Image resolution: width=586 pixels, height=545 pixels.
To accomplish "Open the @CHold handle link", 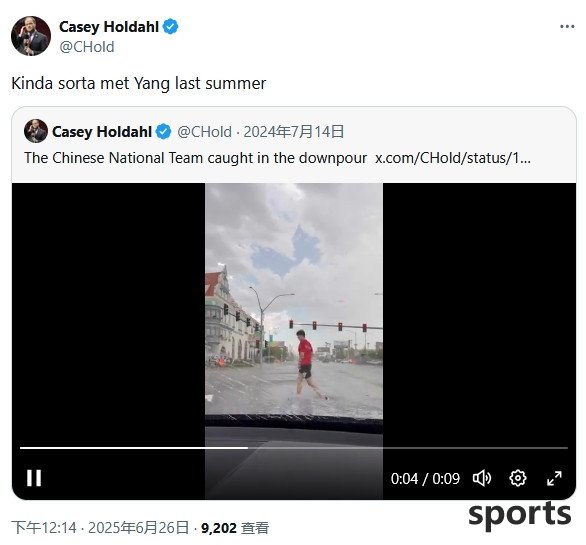I will coord(87,47).
